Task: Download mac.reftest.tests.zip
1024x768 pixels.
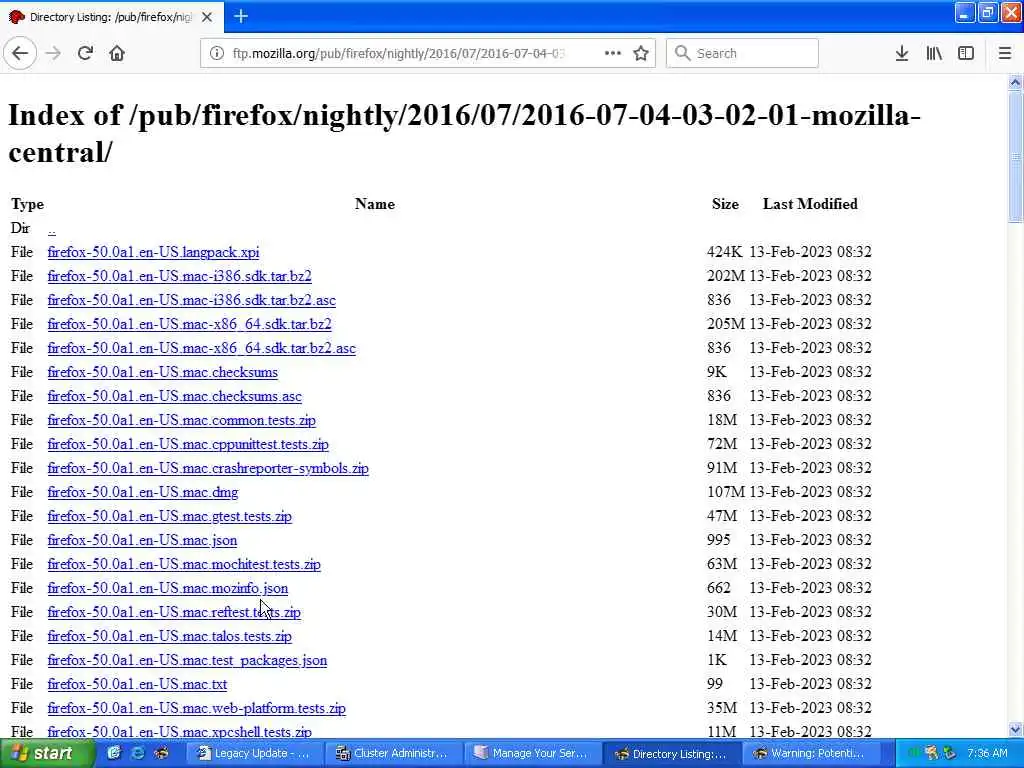Action: click(x=174, y=613)
